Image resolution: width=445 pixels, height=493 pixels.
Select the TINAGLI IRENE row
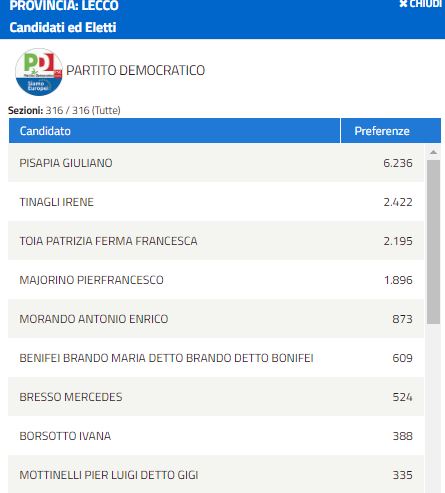pyautogui.click(x=216, y=202)
